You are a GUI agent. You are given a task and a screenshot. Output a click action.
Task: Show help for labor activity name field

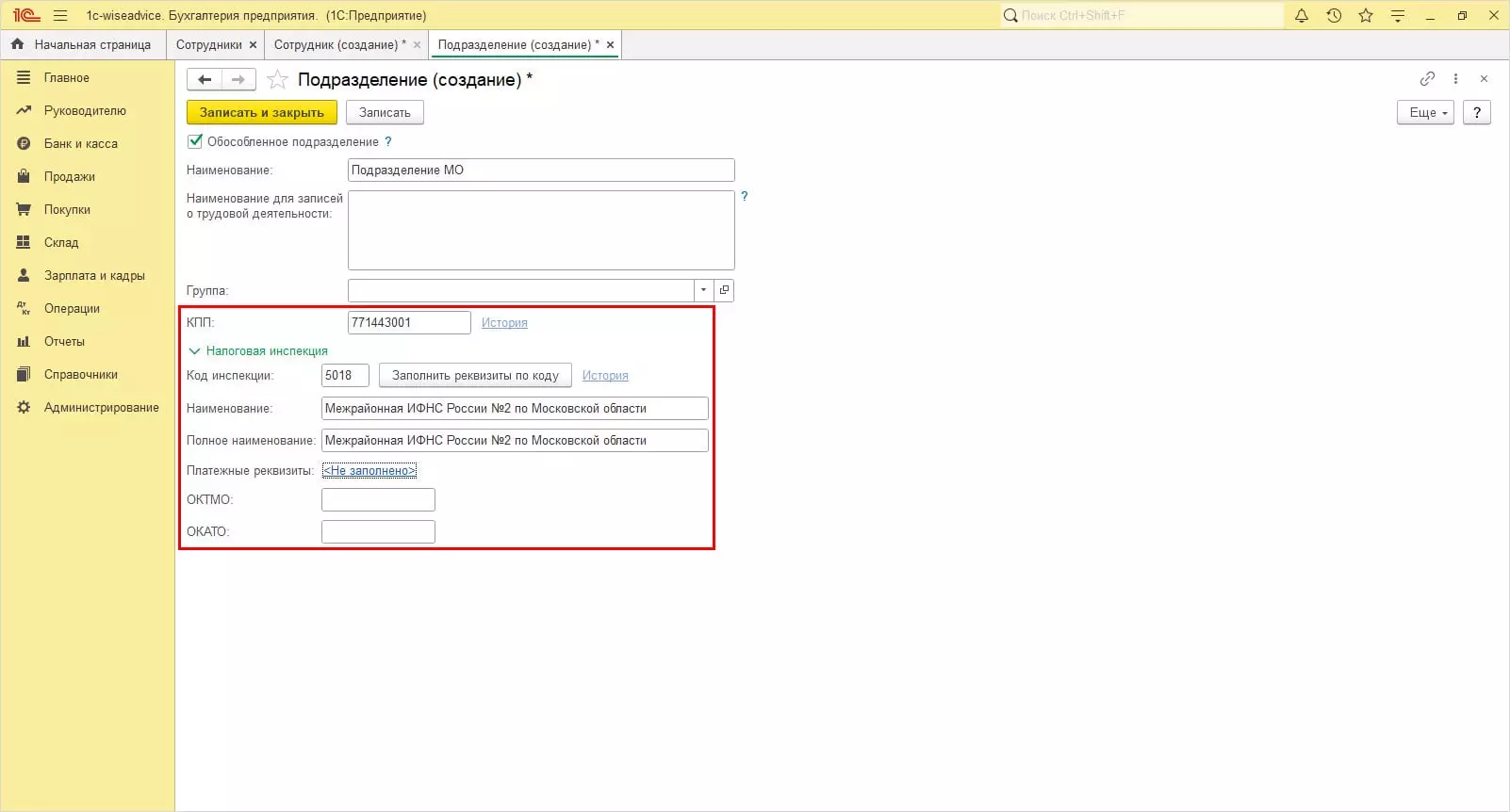744,196
